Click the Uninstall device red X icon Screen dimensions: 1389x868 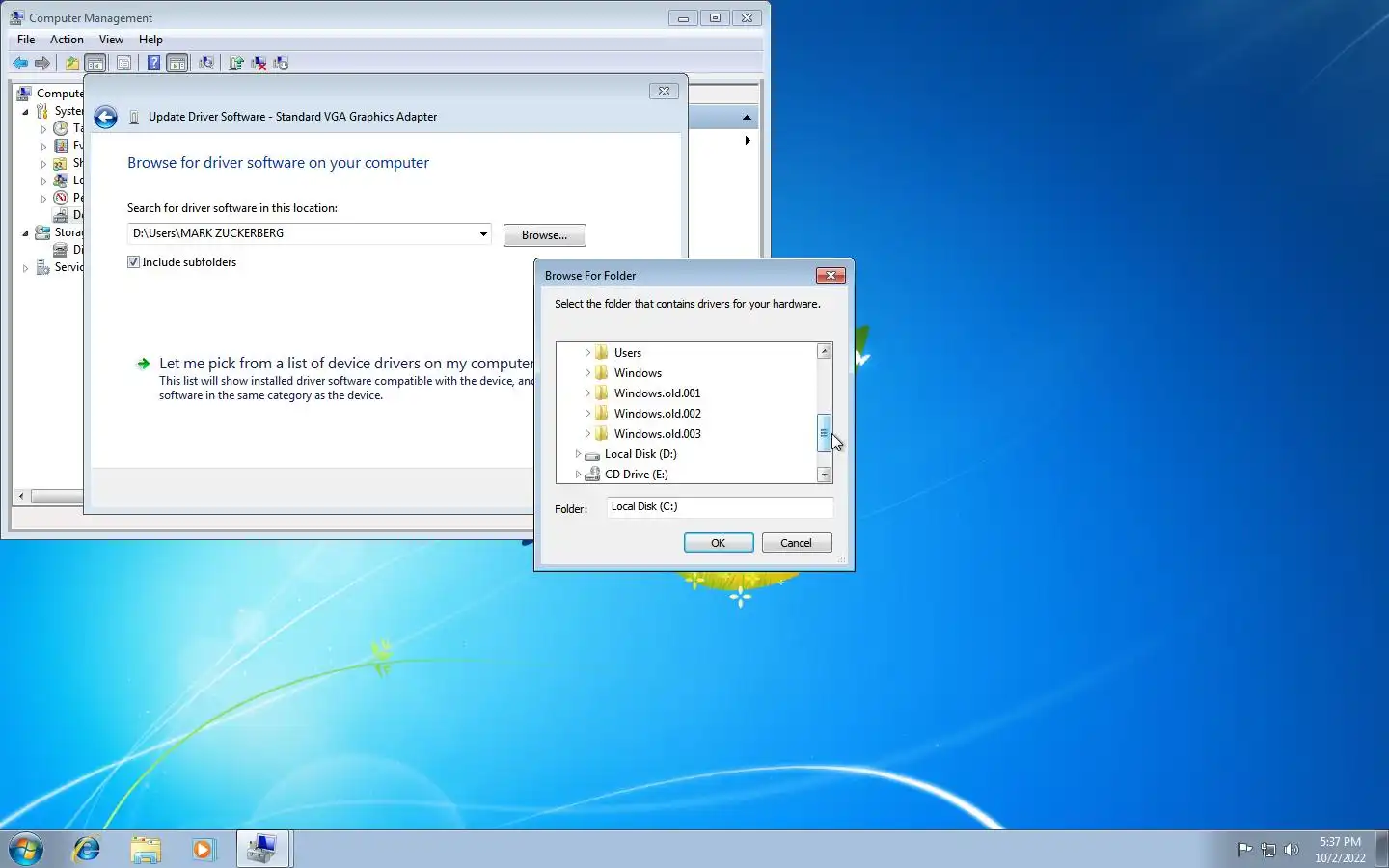259,63
